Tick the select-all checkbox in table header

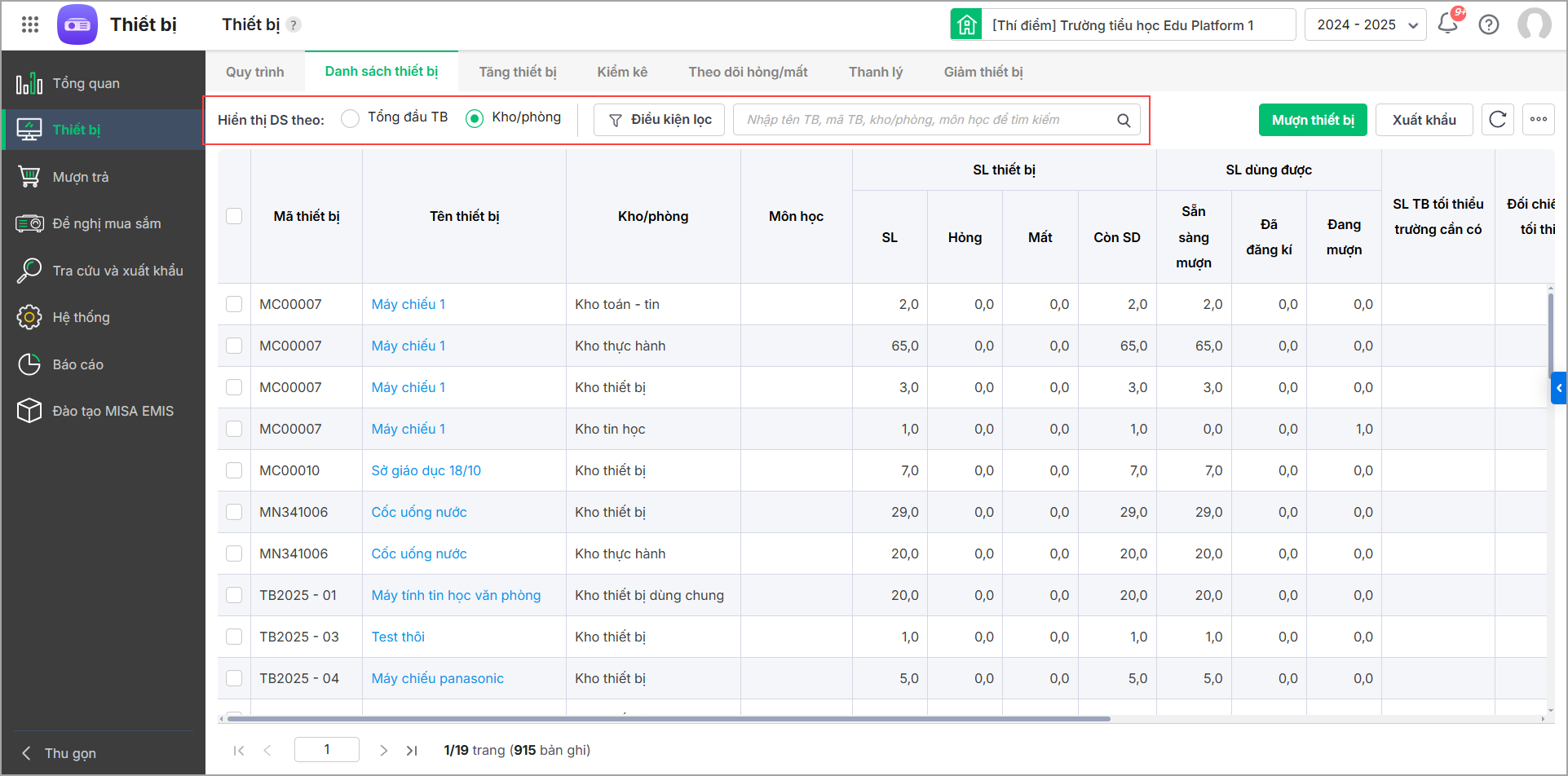tap(234, 216)
